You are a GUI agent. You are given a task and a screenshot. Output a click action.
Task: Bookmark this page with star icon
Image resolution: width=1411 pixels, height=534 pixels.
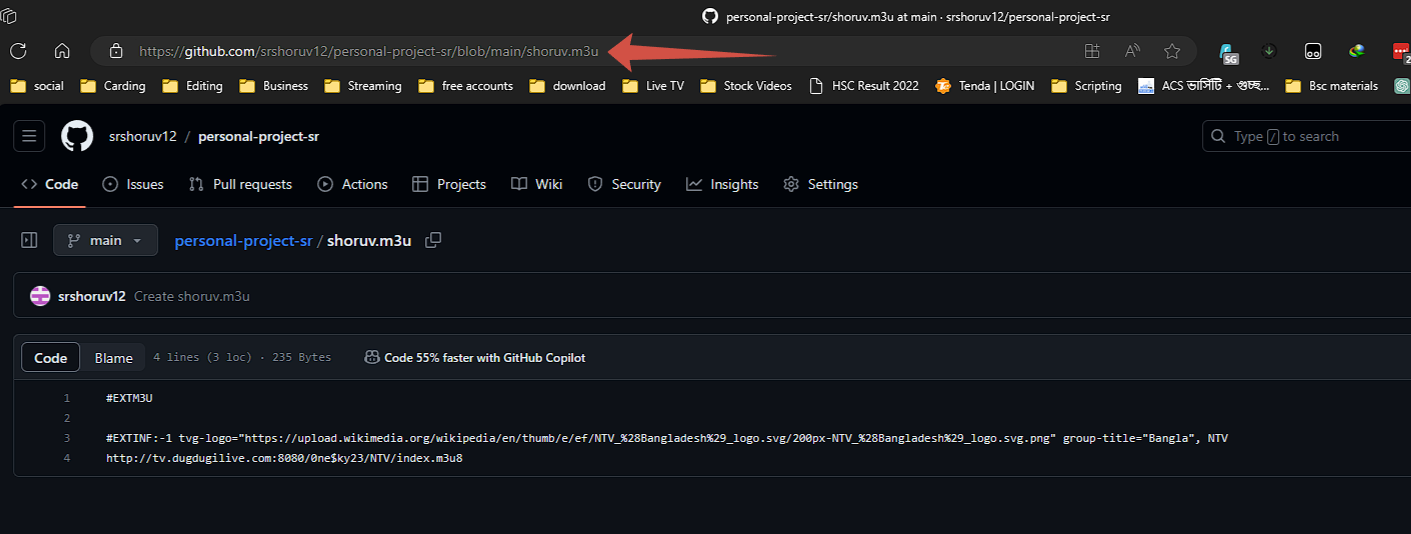(1172, 51)
